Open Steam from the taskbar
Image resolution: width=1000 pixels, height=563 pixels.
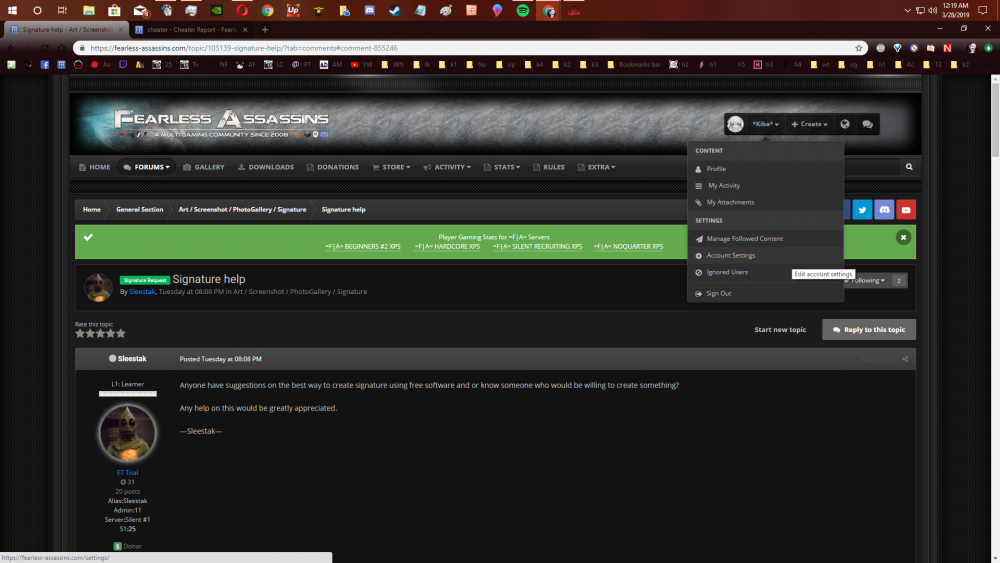coord(395,10)
